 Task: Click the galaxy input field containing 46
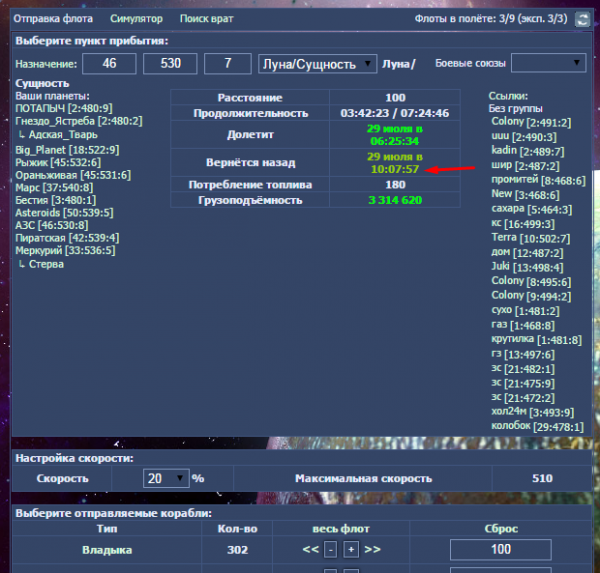(109, 63)
